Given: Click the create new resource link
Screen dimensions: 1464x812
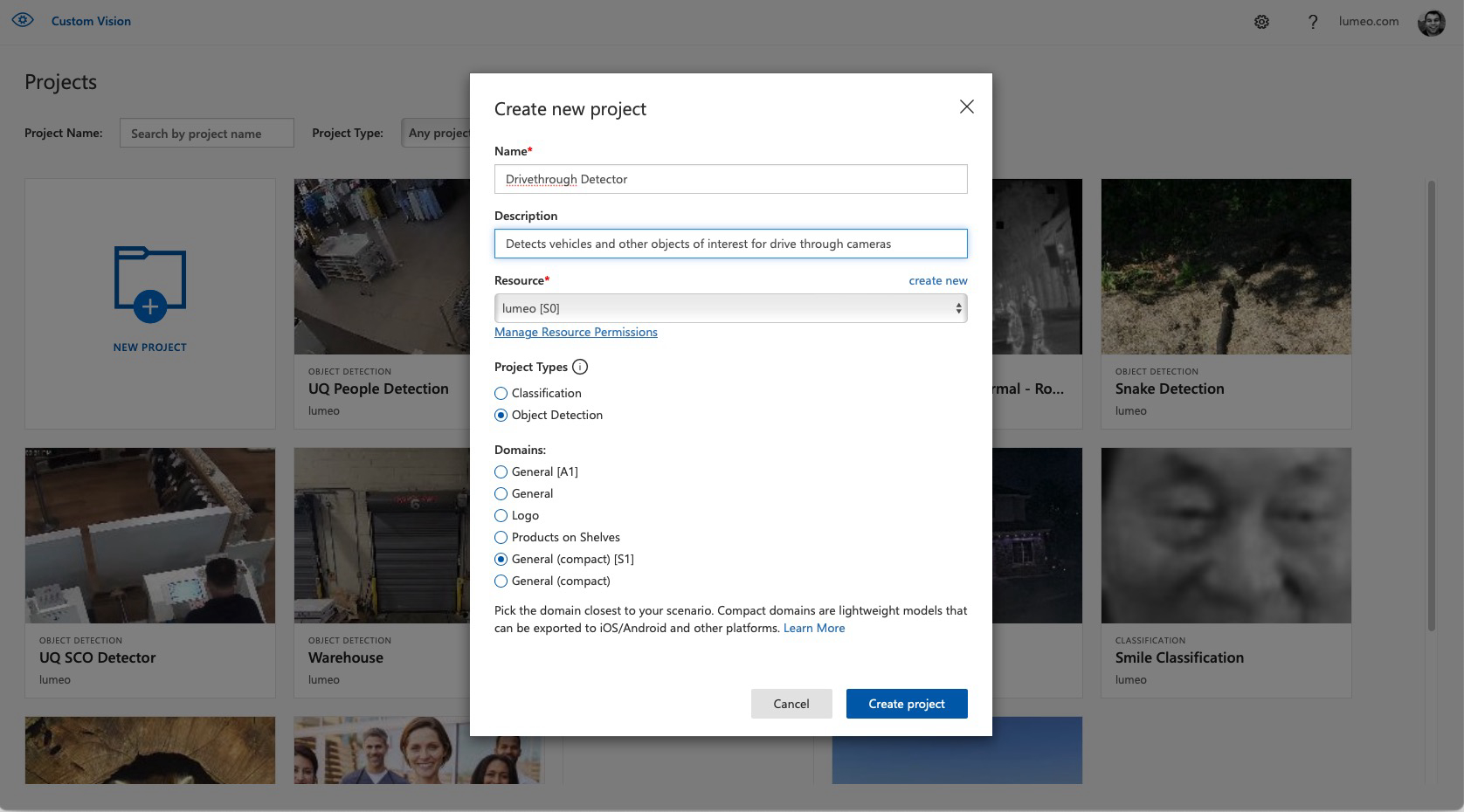Looking at the screenshot, I should (937, 280).
